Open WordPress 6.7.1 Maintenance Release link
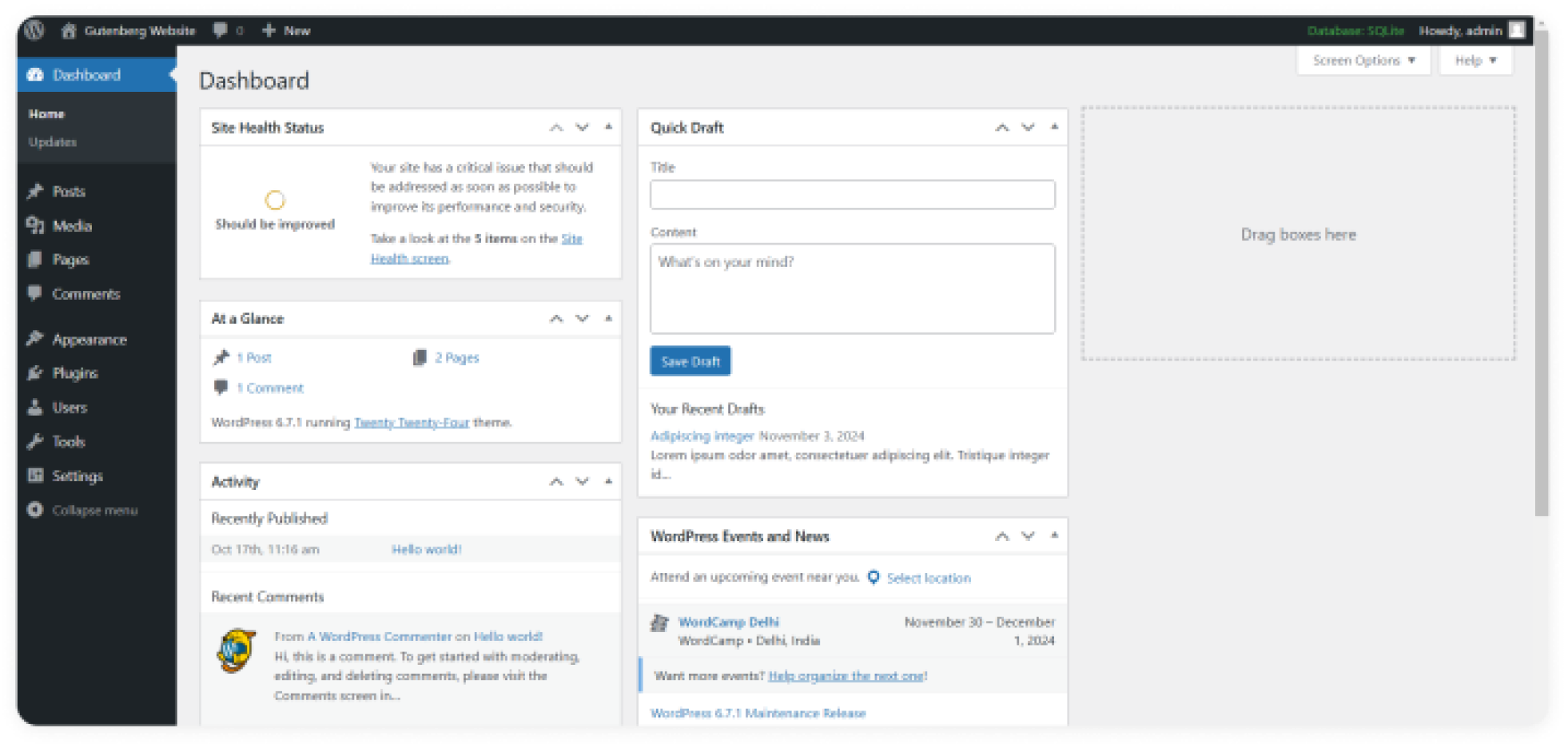This screenshot has width=1568, height=748. pyautogui.click(x=758, y=713)
